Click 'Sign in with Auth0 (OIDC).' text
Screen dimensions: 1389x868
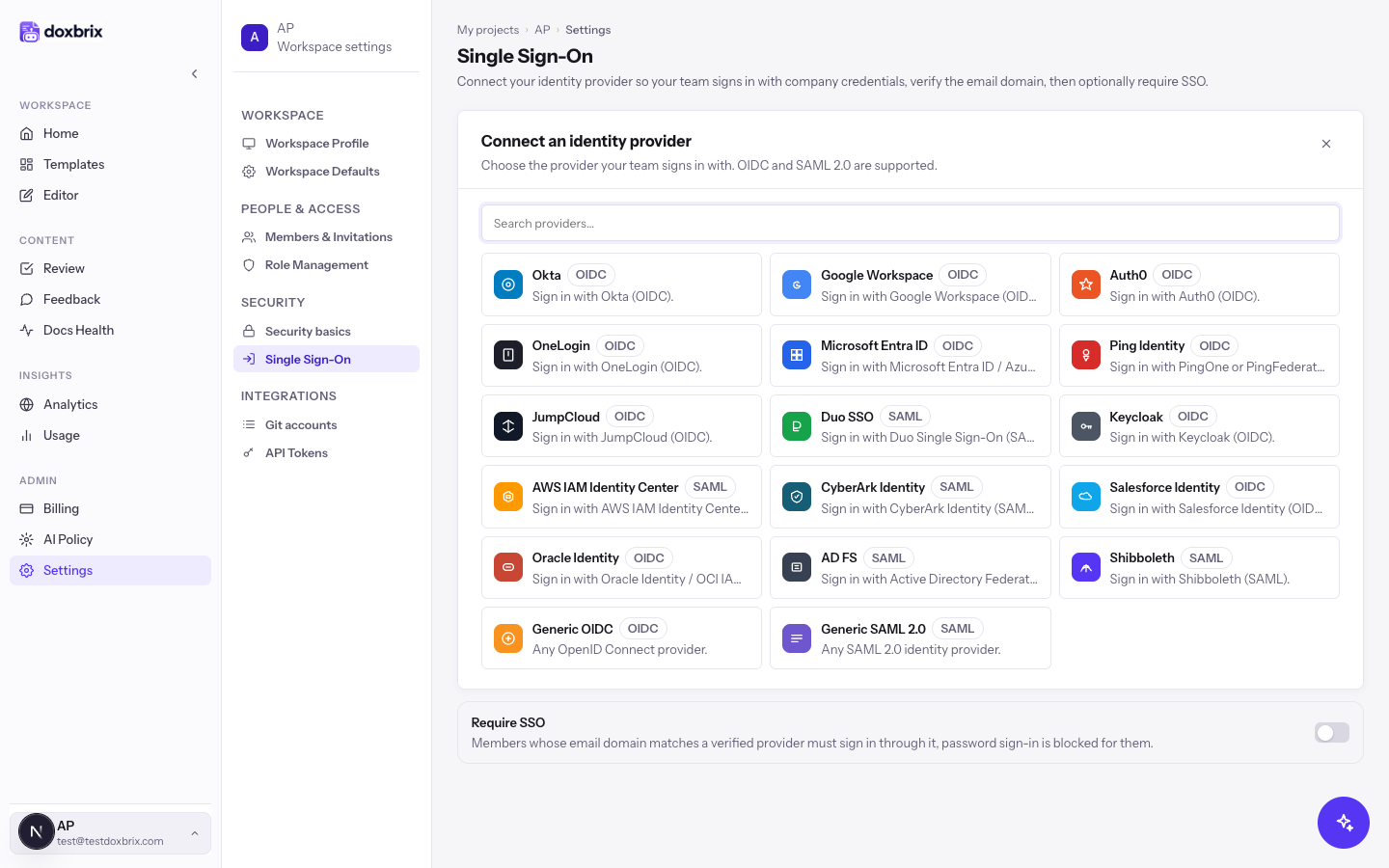click(1185, 296)
